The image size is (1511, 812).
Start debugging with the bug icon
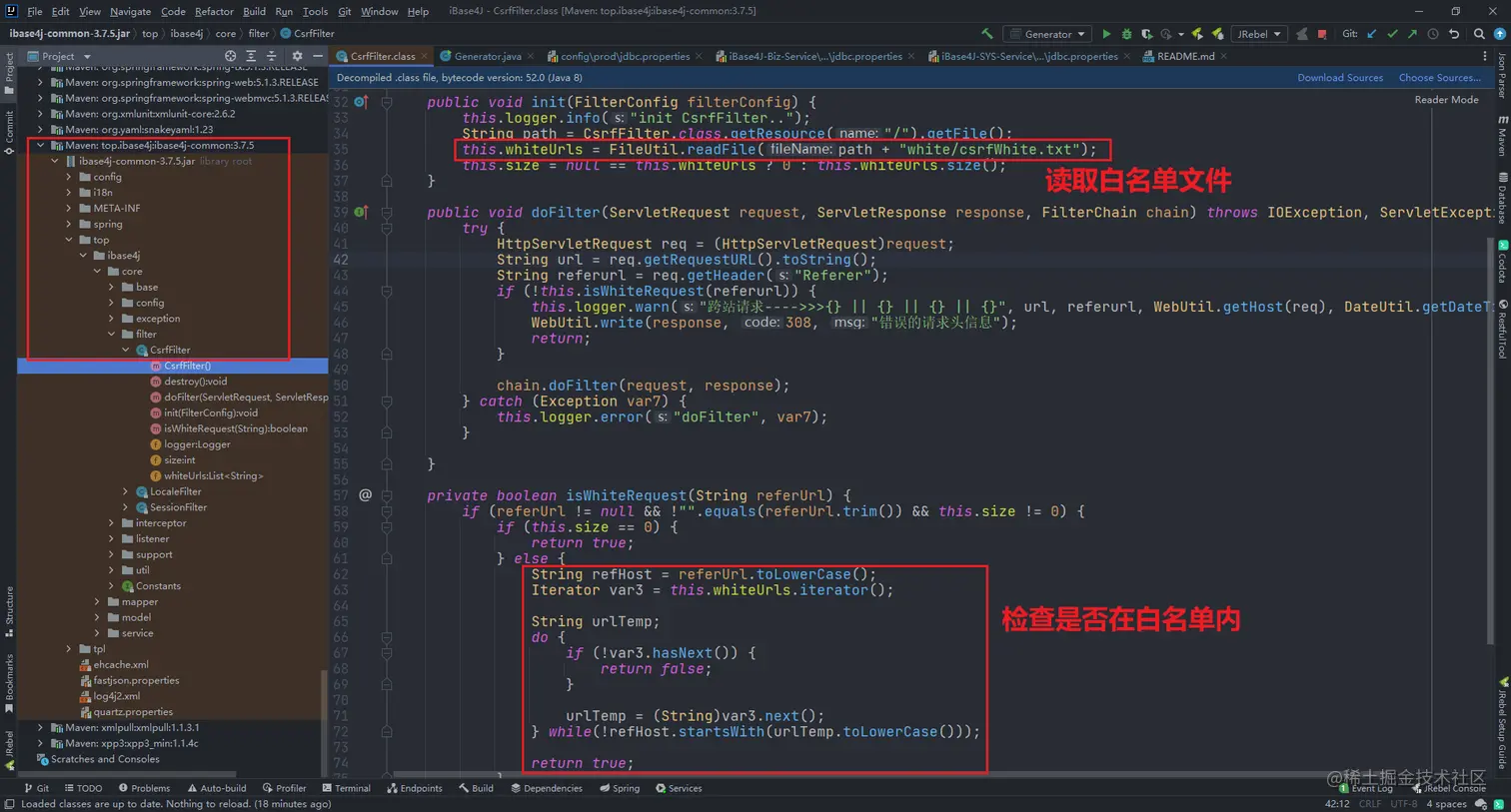point(1126,34)
